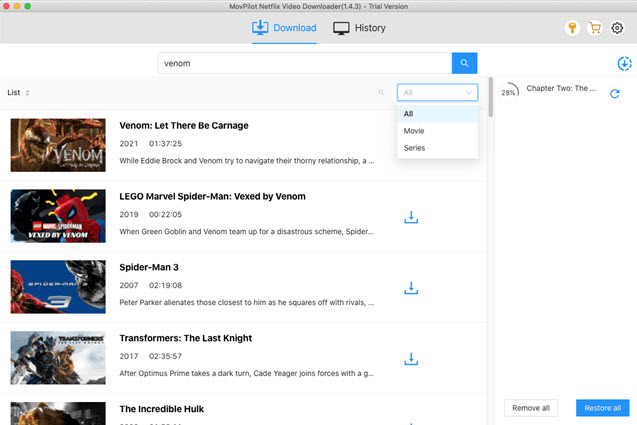637x425 pixels.
Task: Open the shopping cart purchase icon
Action: [595, 28]
